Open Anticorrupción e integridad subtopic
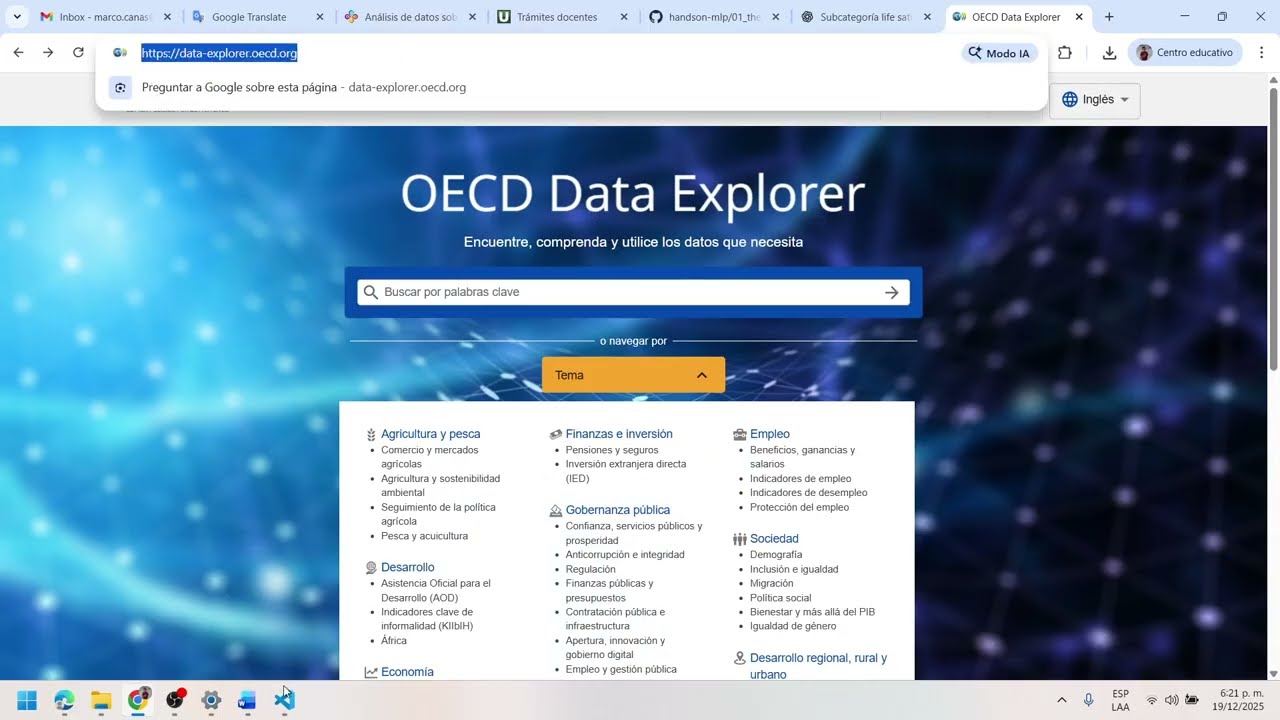The image size is (1280, 720). point(625,555)
